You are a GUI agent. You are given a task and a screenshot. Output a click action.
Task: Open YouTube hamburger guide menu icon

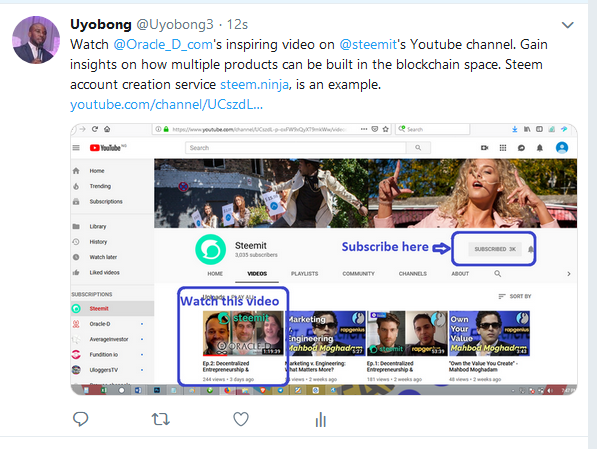(76, 148)
